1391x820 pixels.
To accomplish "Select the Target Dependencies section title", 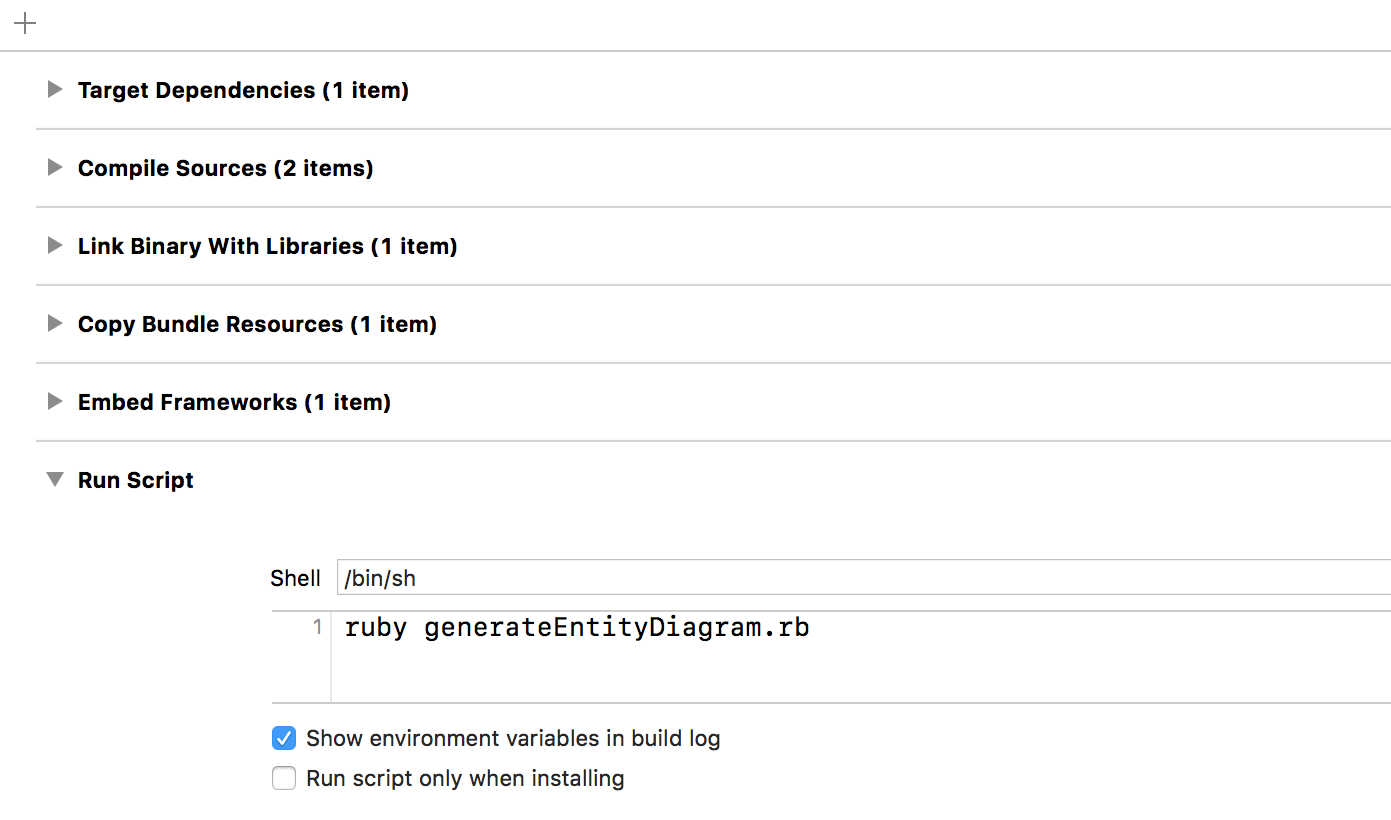I will coord(243,90).
